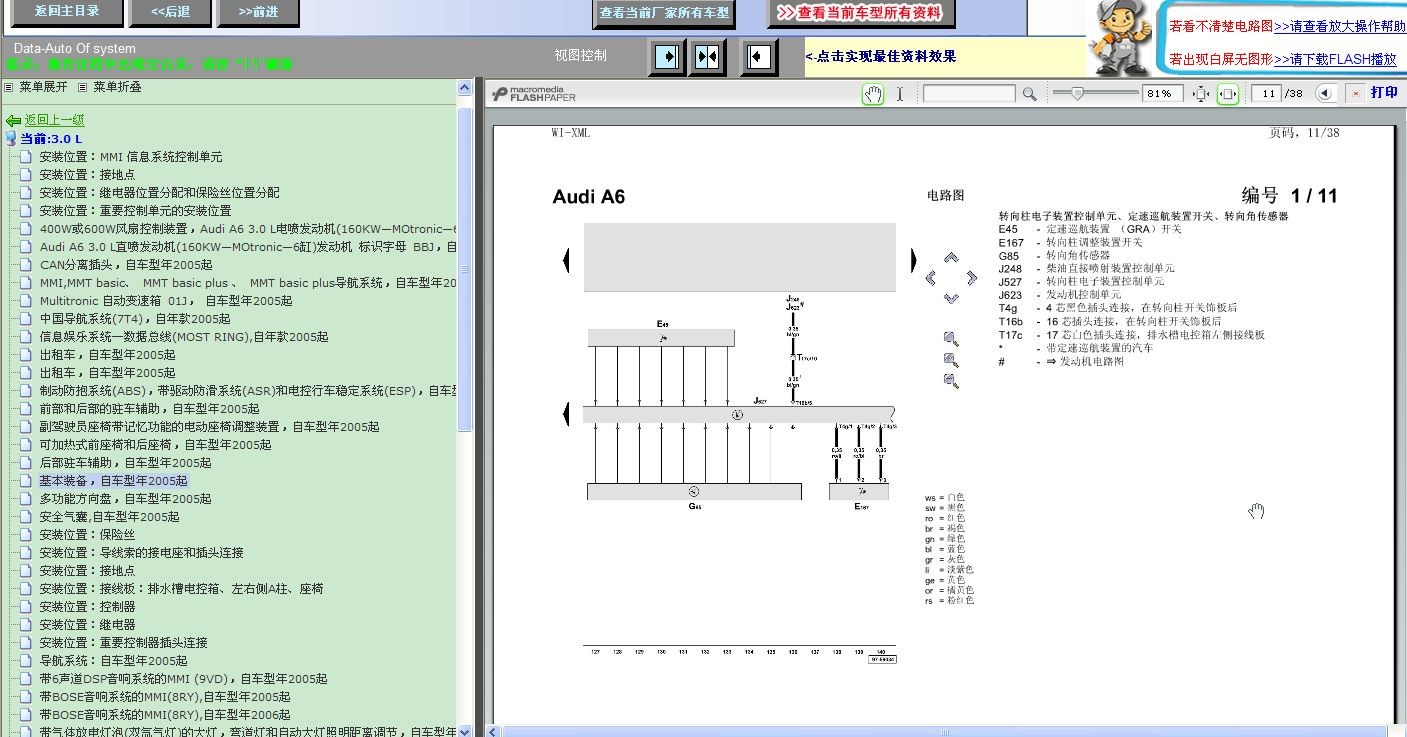This screenshot has height=737, width=1407.
Task: Click the search text field in FlashPaper toolbar
Action: (969, 94)
